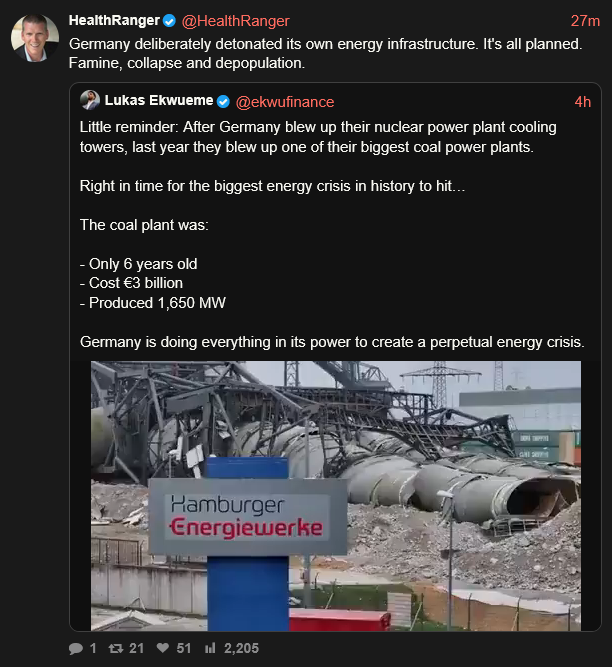
Task: Click Lukas Ekwueme's verified badge
Action: coord(224,102)
